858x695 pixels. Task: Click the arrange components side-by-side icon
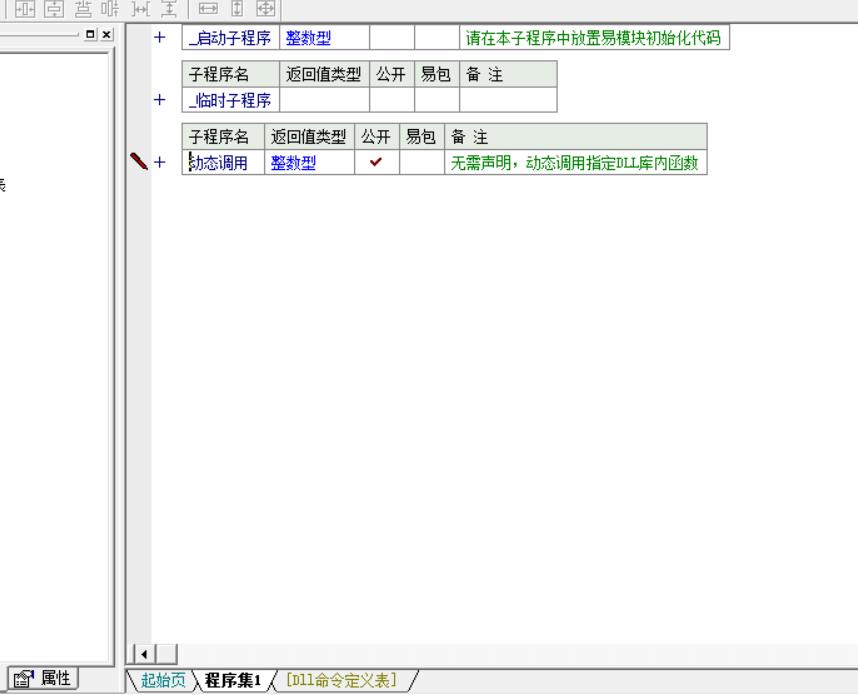point(111,8)
